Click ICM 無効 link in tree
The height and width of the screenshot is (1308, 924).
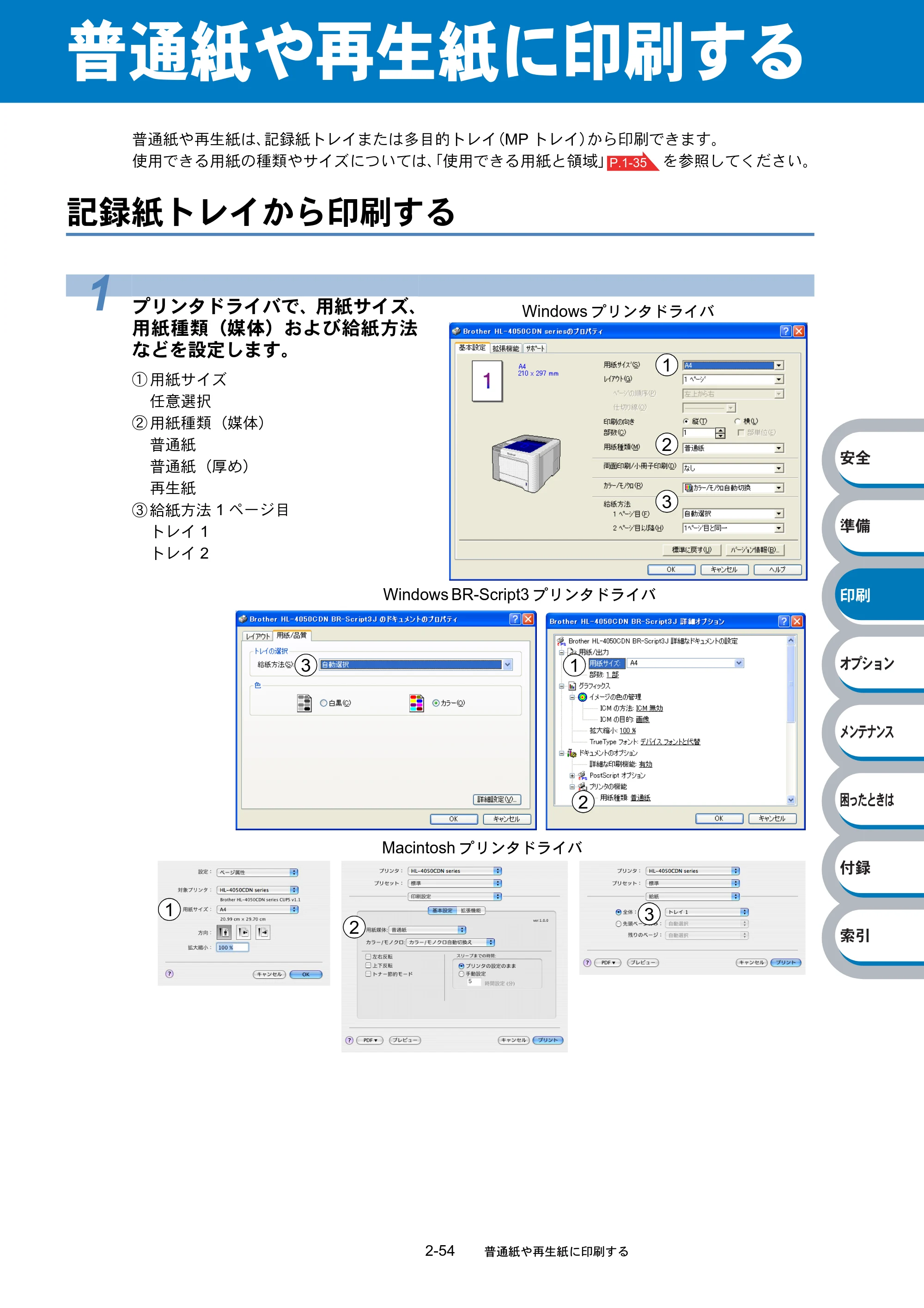pos(650,708)
